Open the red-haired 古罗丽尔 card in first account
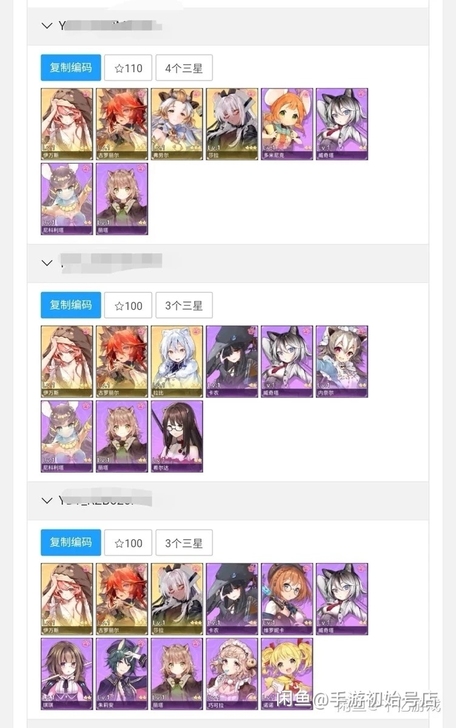This screenshot has height=728, width=456. click(122, 124)
